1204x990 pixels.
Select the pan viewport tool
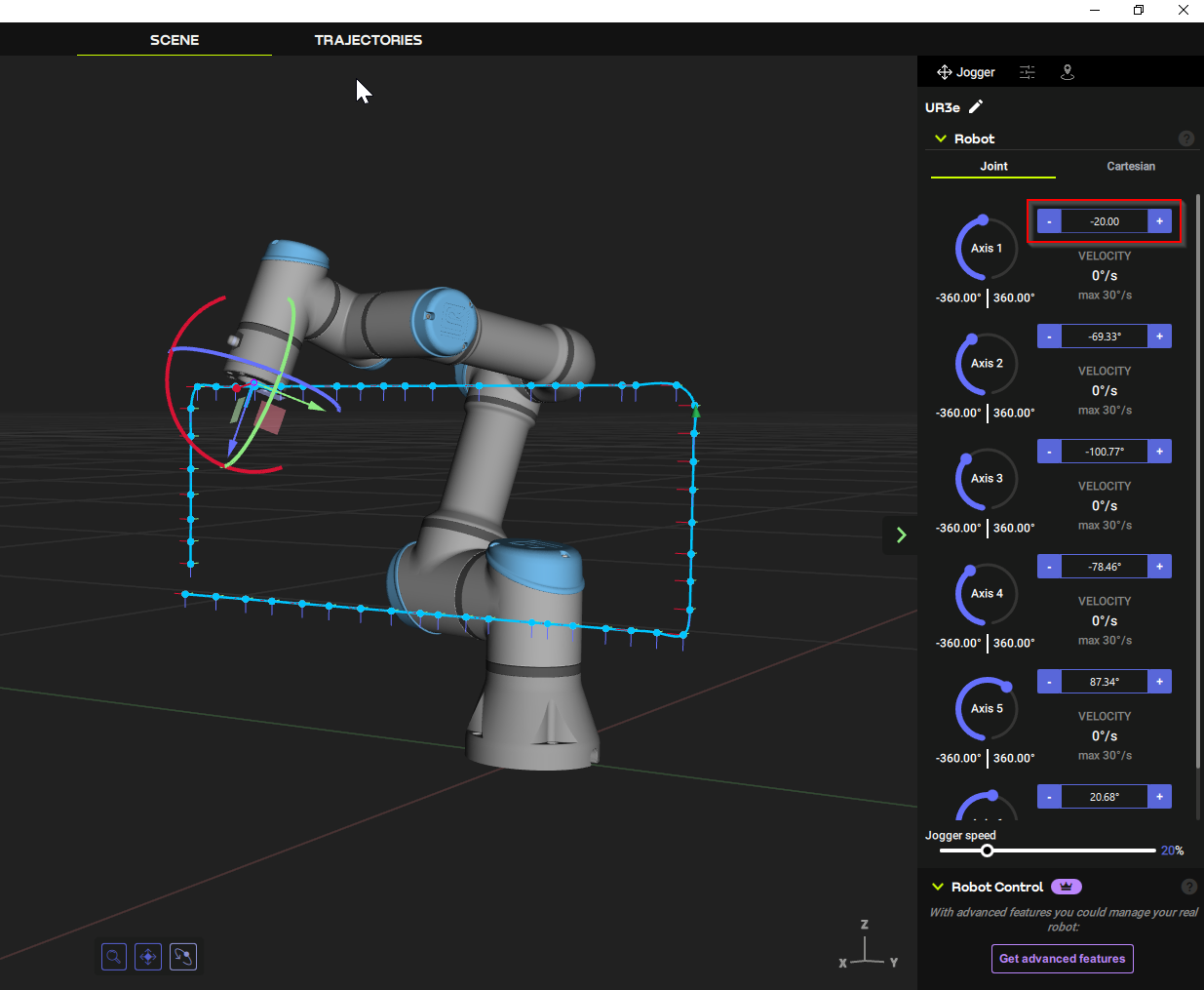pos(148,957)
